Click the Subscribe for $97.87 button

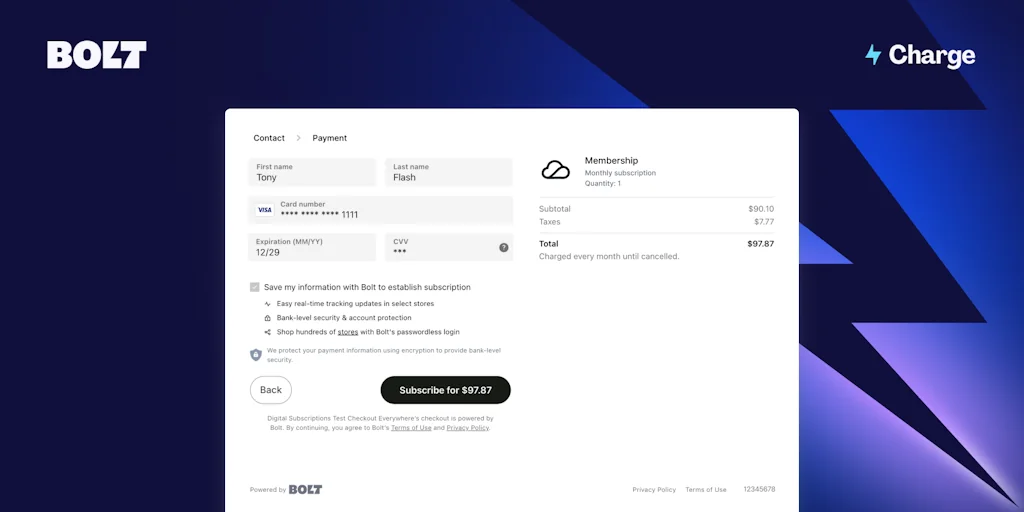click(445, 390)
